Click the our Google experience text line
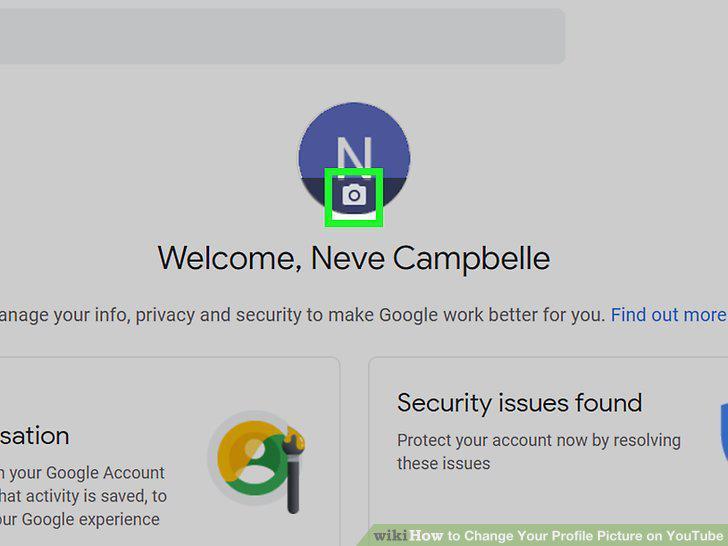Screen dimensions: 728x546 pos(80,519)
